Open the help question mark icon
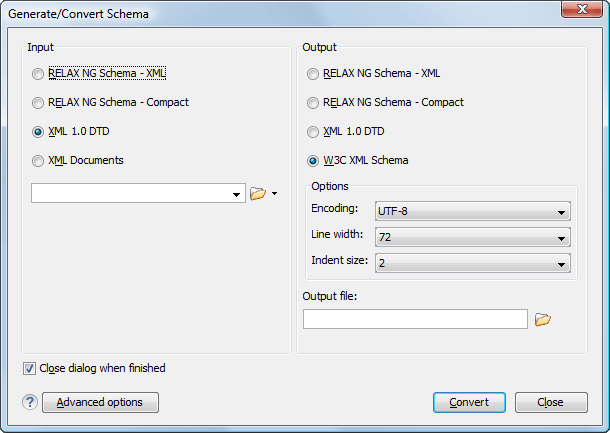The image size is (610, 433). pos(30,402)
